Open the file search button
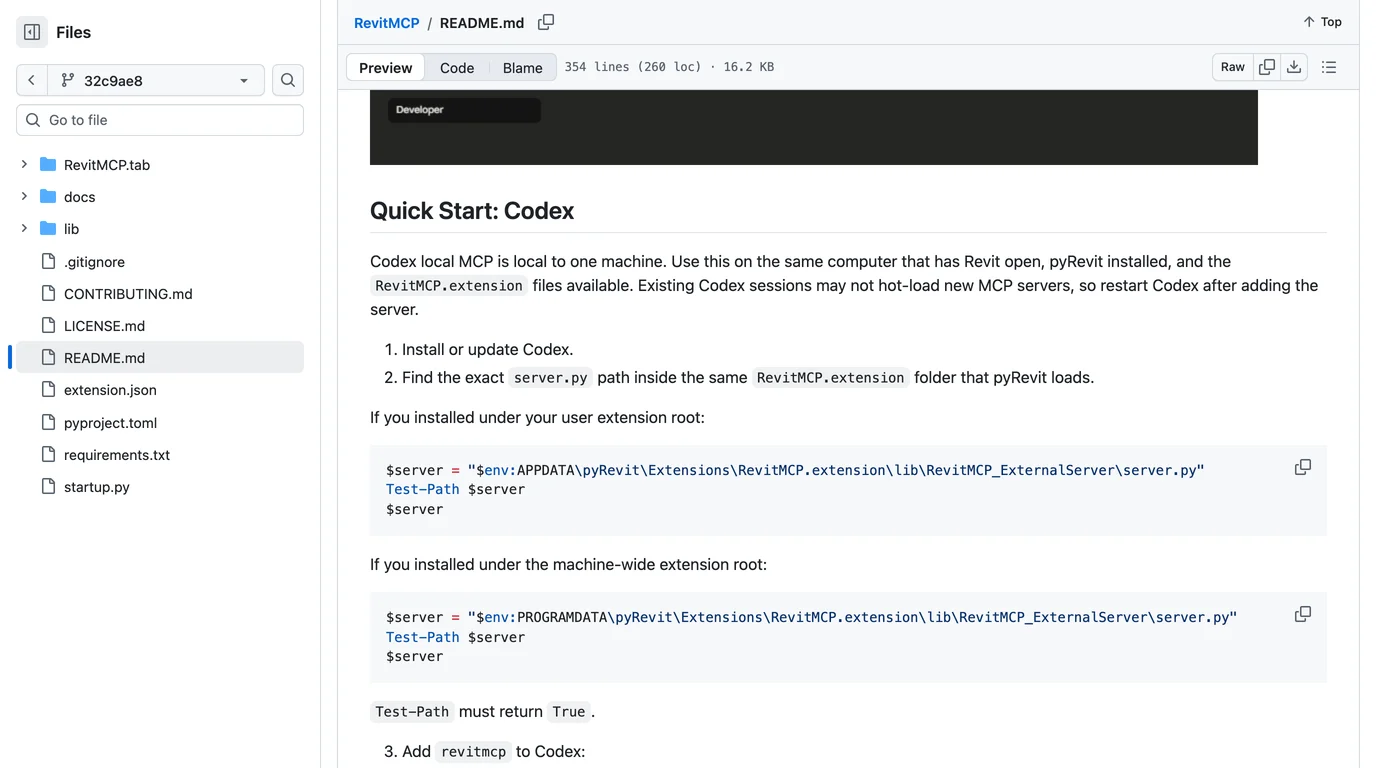Image resolution: width=1376 pixels, height=768 pixels. [x=288, y=80]
